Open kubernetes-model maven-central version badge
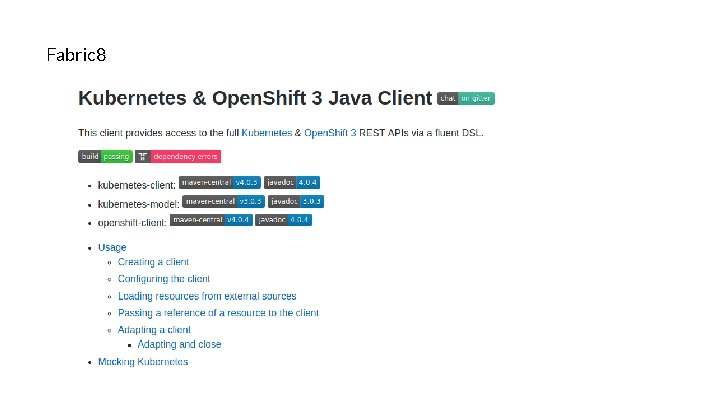720x405 pixels. (x=223, y=202)
